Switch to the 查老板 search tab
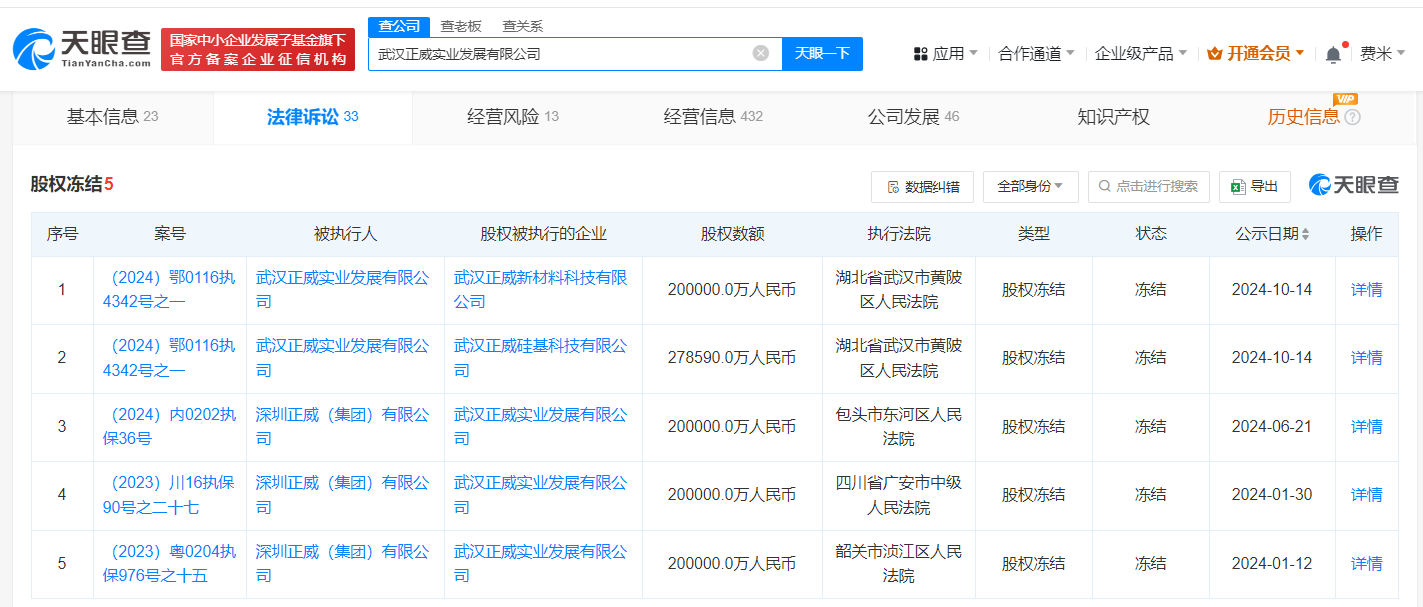1423x607 pixels. (461, 27)
